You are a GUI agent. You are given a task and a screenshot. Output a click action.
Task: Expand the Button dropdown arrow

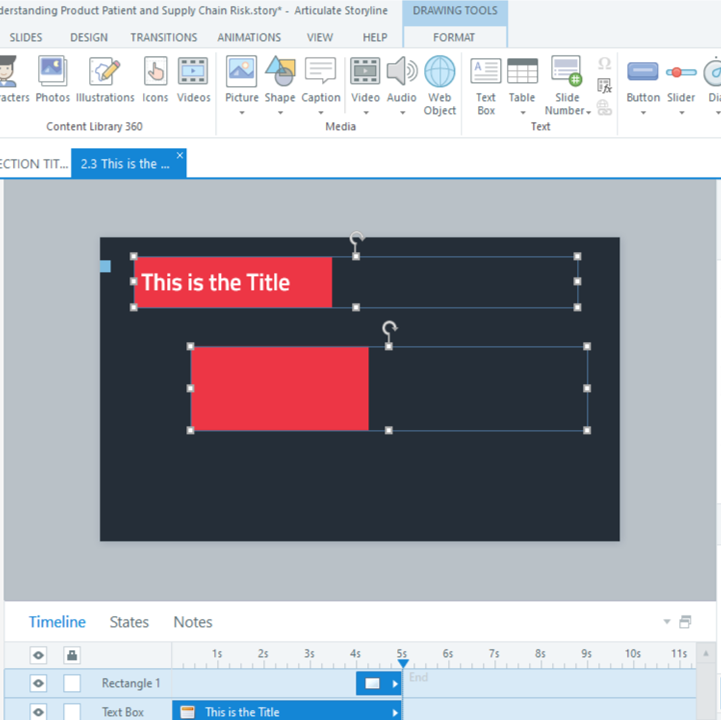click(x=643, y=113)
